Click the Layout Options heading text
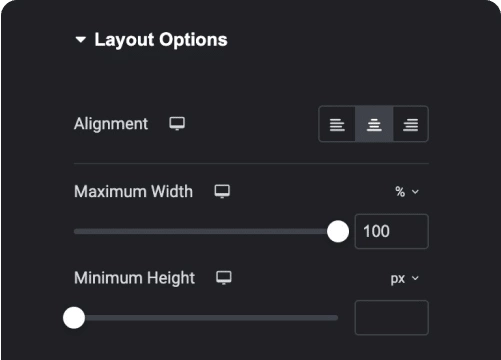Screen dimensions: 501x360 click(161, 40)
